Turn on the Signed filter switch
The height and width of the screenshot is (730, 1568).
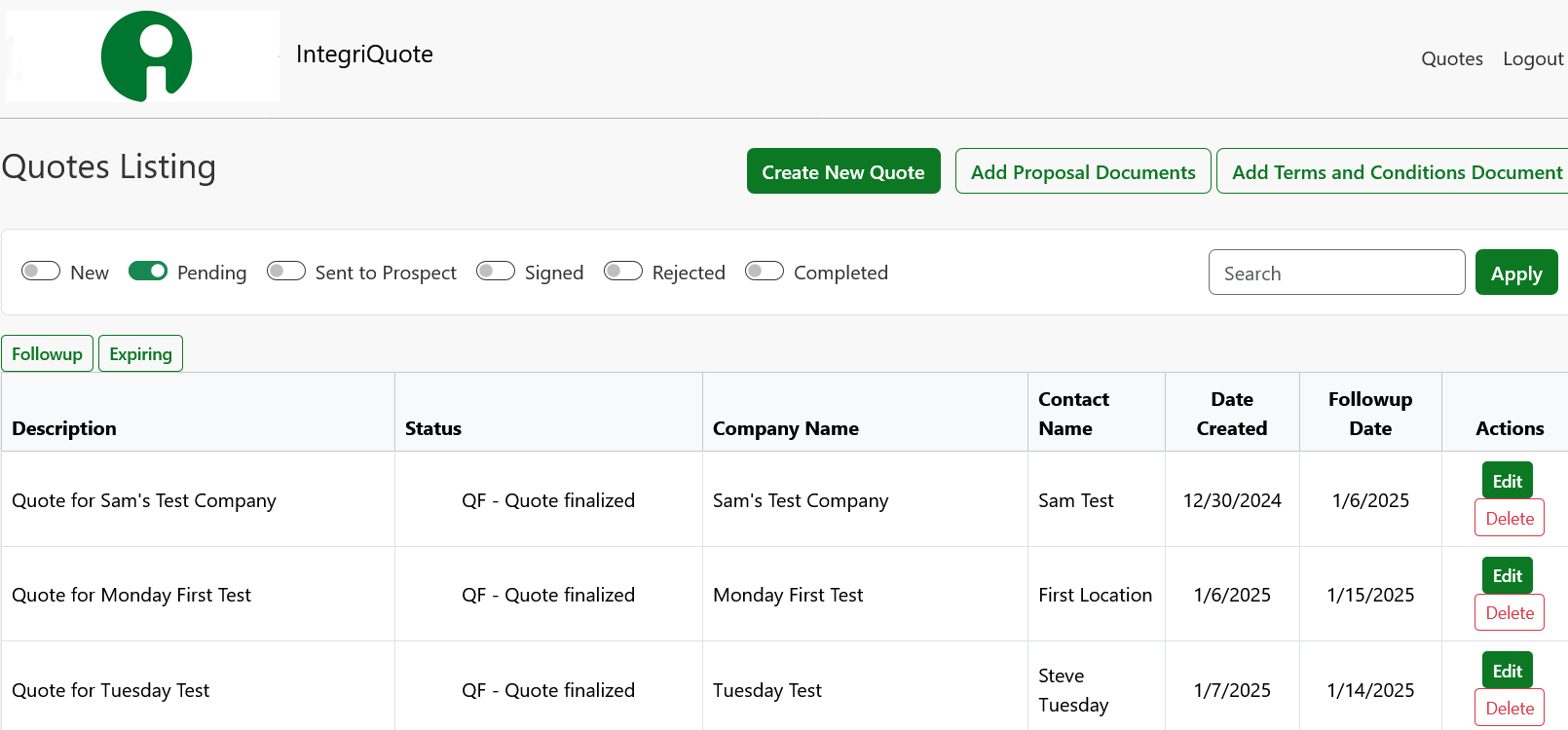click(496, 272)
